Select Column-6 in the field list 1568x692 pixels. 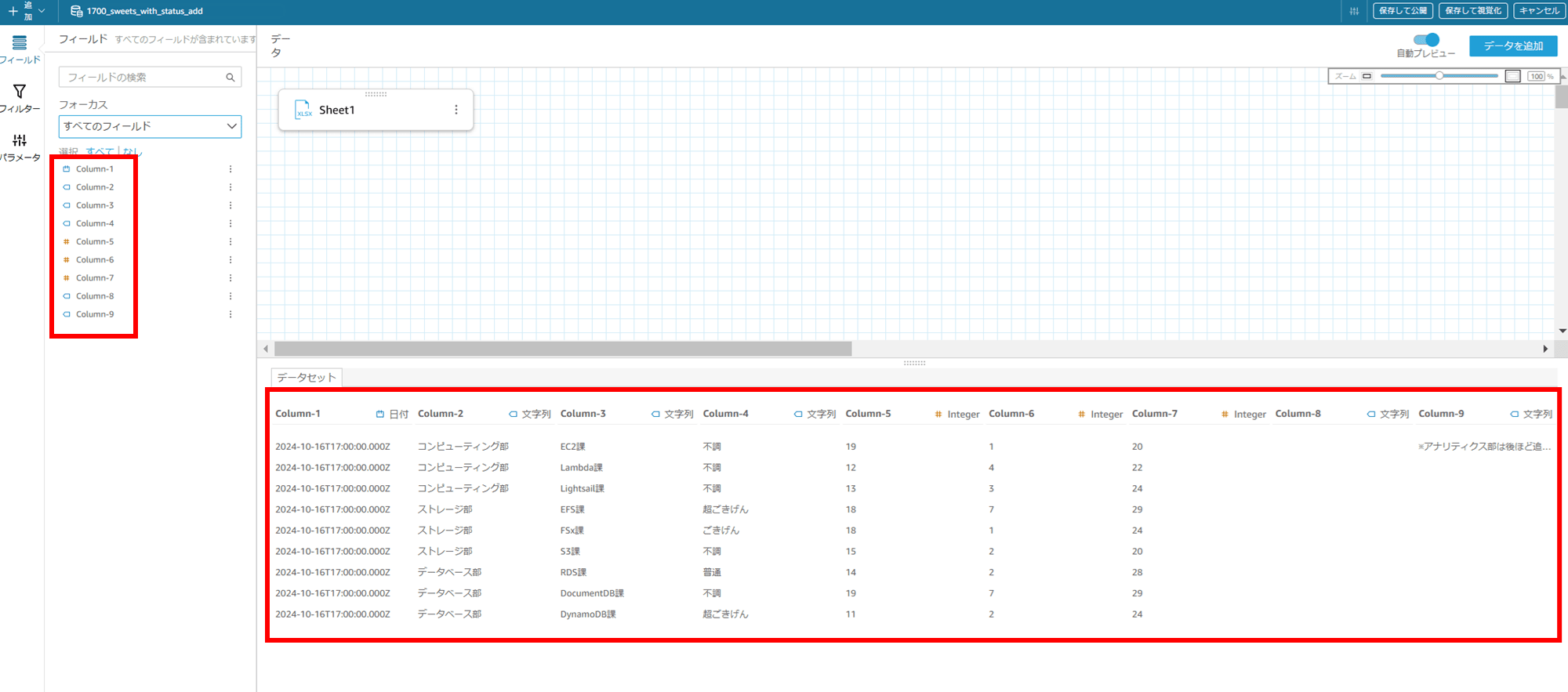[x=95, y=259]
